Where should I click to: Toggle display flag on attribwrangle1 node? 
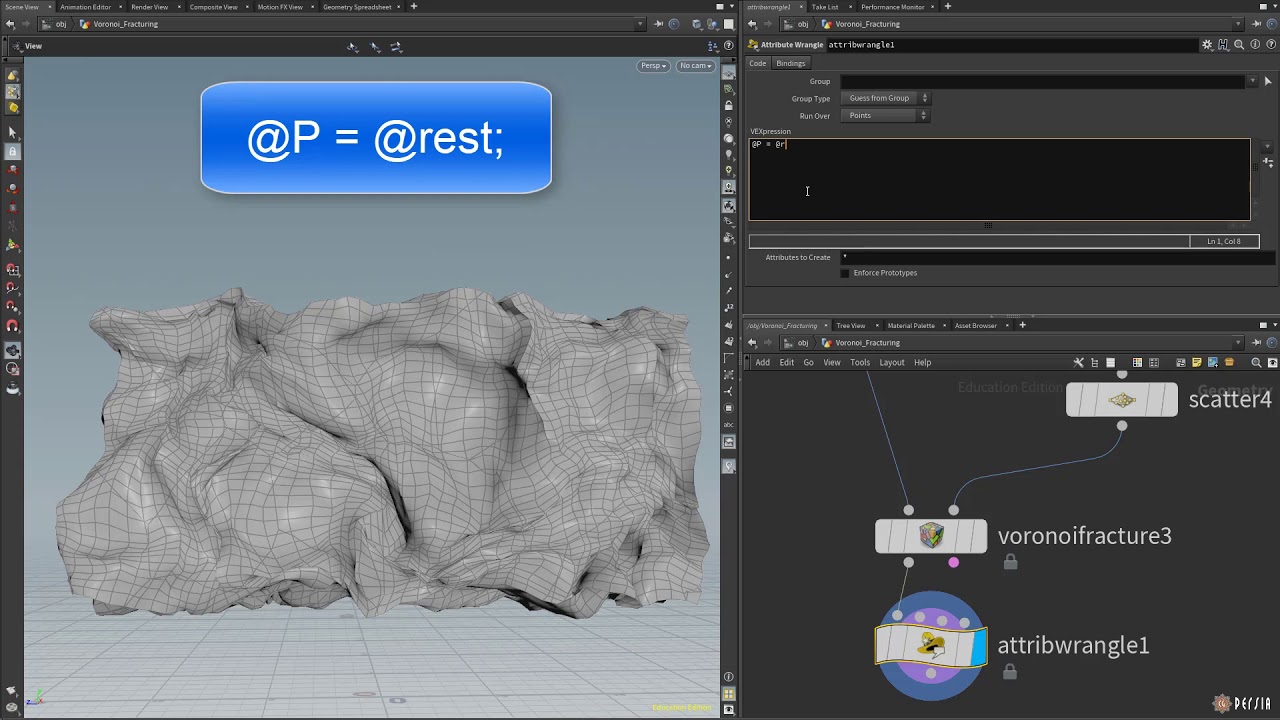pos(978,646)
